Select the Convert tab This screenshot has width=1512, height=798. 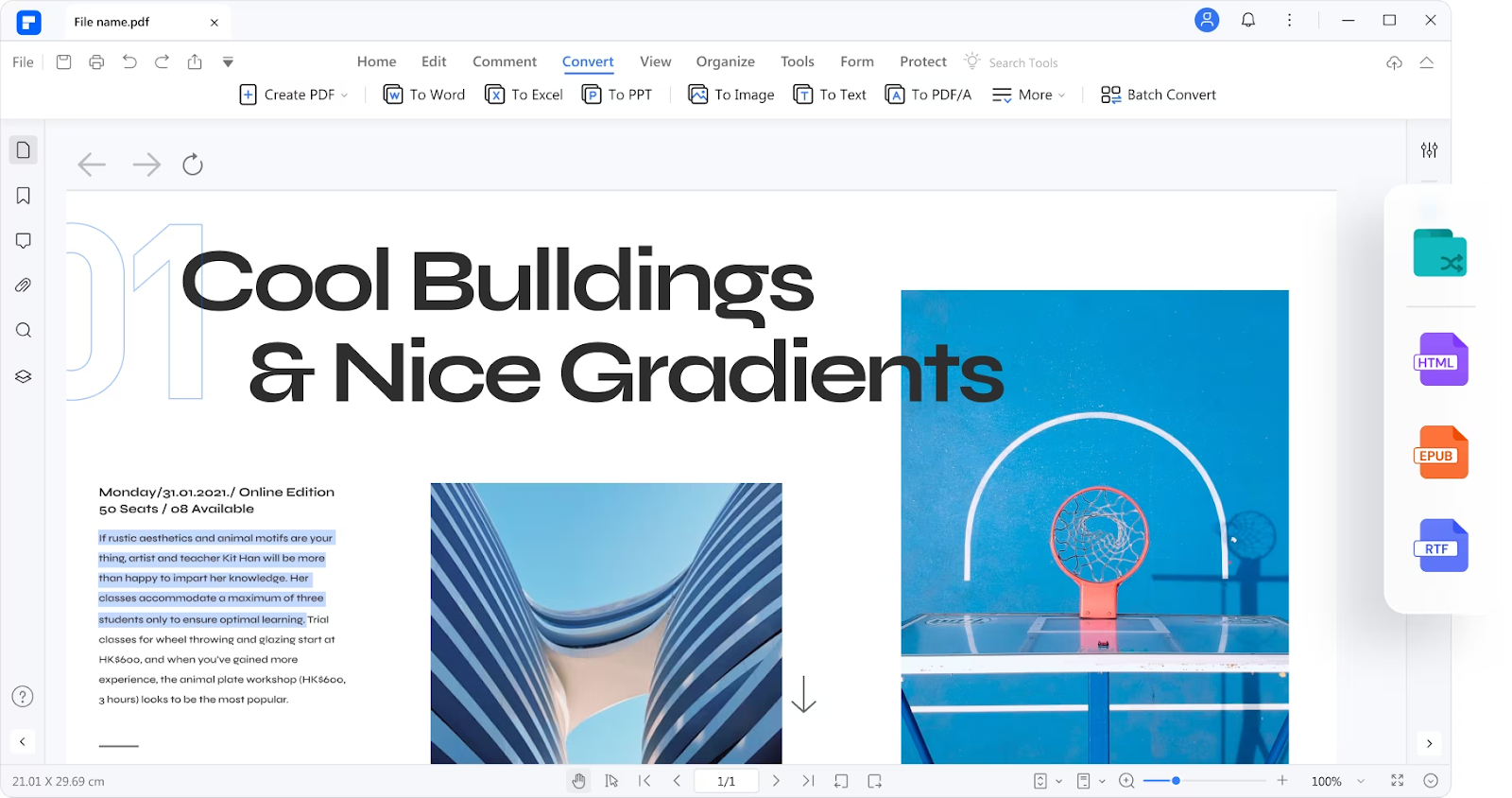[x=588, y=61]
